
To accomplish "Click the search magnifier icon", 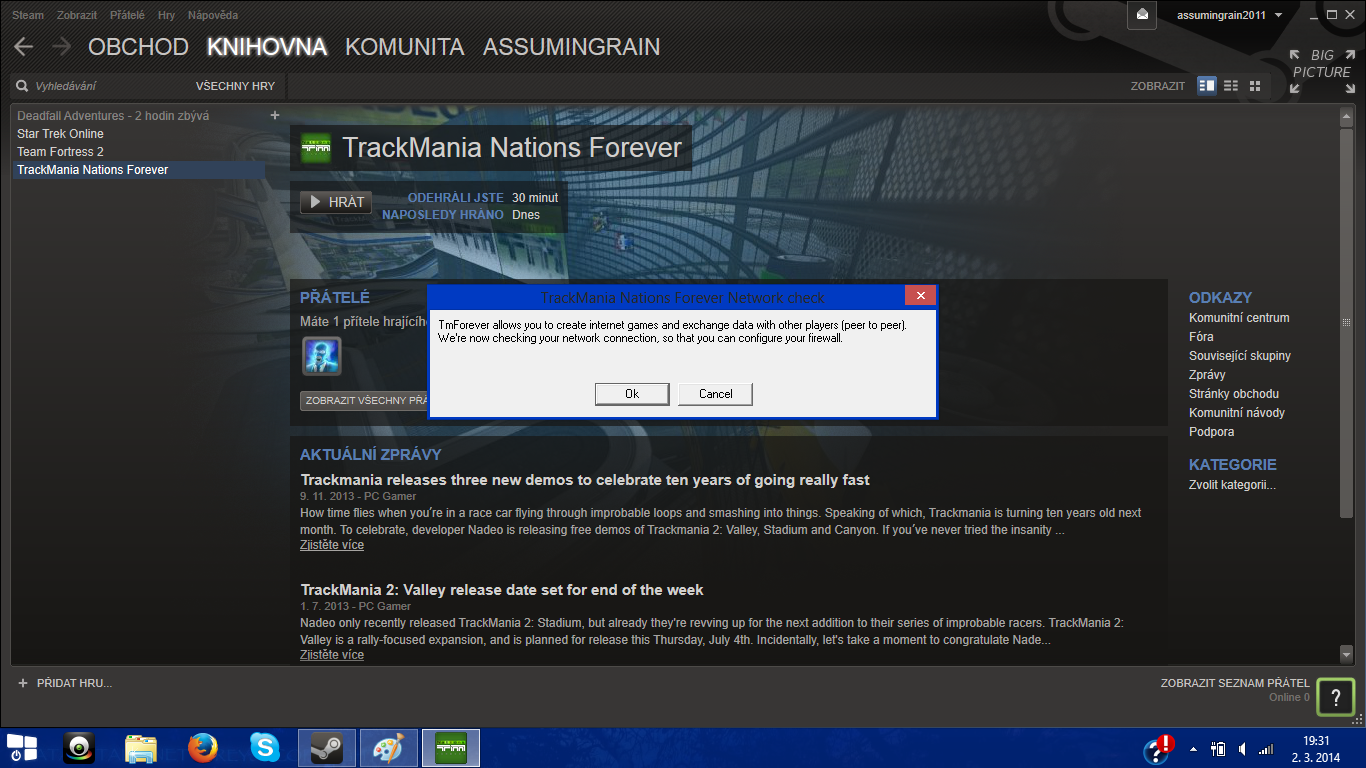I will [x=22, y=86].
